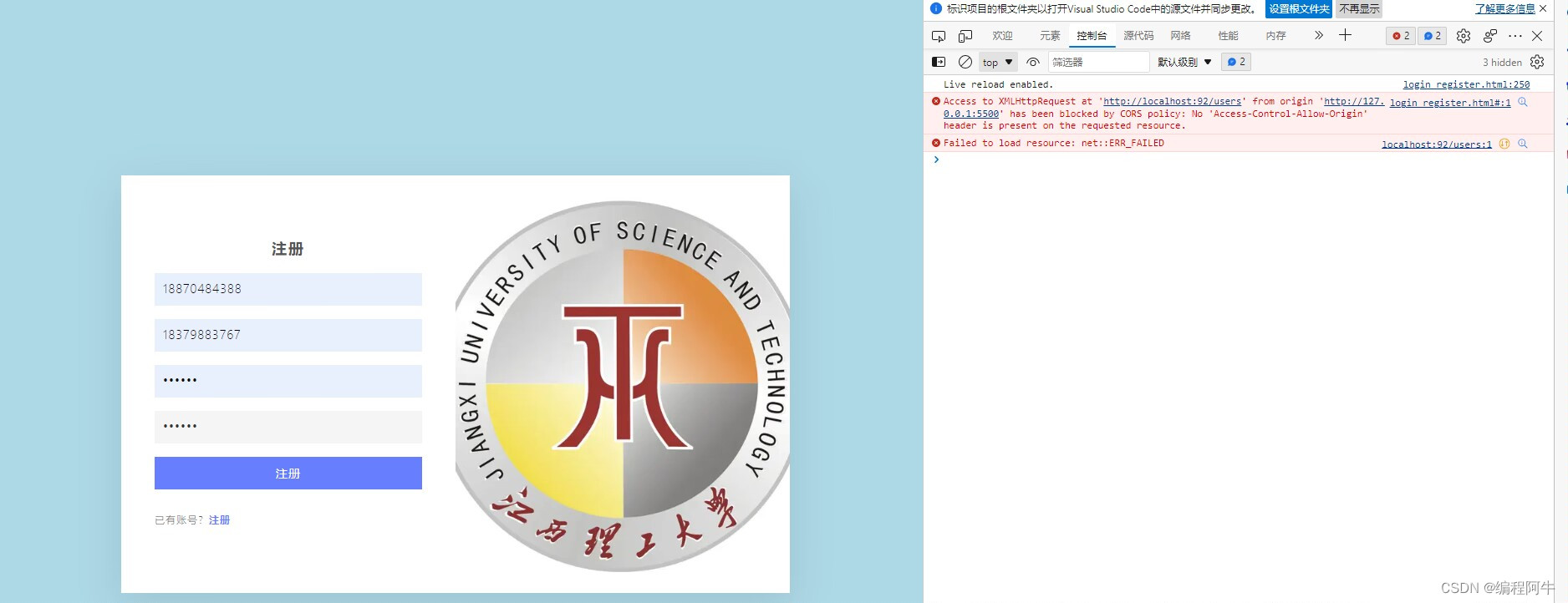Toggle device emulation mode icon

tap(965, 36)
